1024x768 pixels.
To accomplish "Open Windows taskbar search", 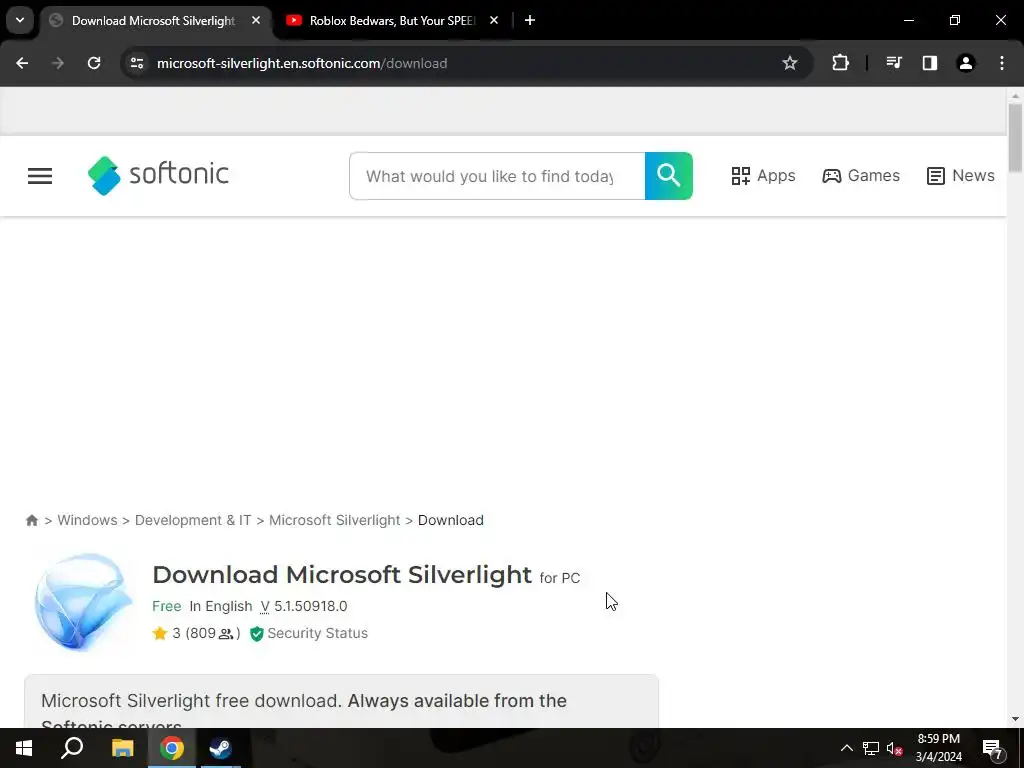I will point(72,748).
